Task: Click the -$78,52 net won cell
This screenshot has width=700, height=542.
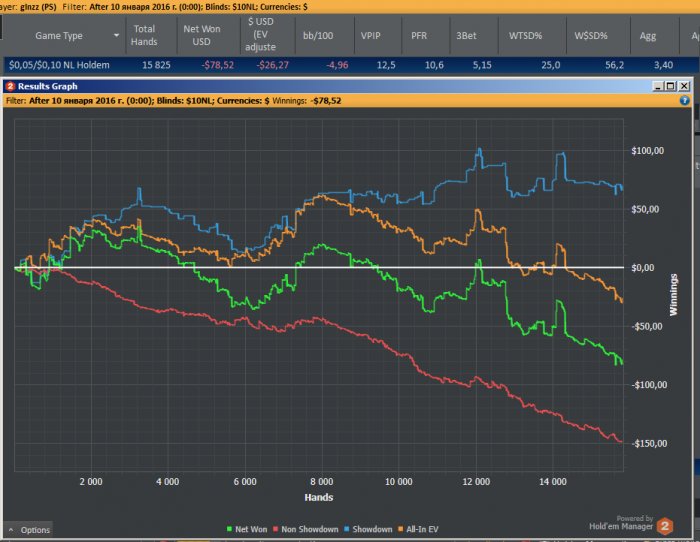Action: tap(217, 65)
